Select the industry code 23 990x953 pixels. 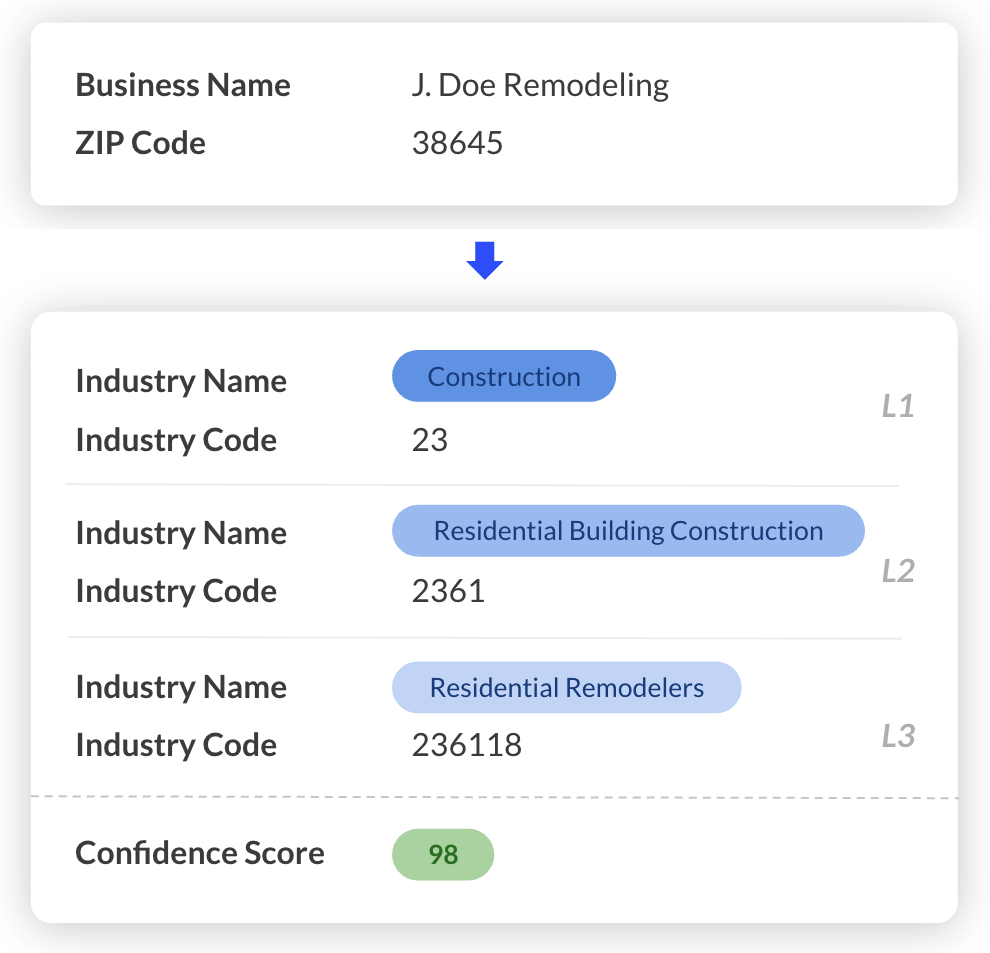tap(429, 440)
